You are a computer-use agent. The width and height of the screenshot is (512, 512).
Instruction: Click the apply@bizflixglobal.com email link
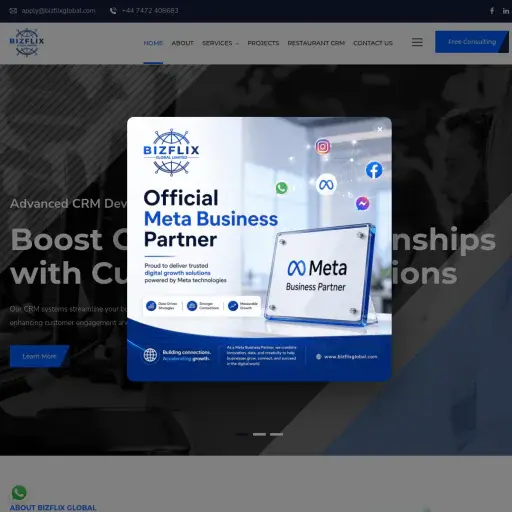click(x=58, y=11)
